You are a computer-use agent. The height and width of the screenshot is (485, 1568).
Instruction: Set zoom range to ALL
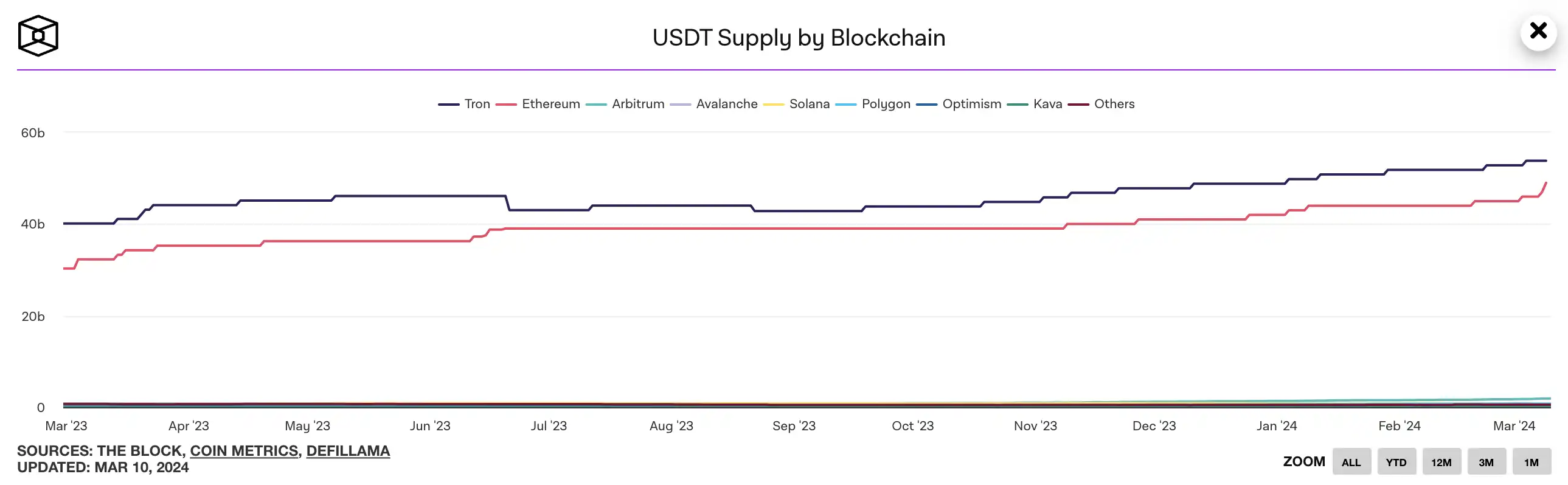click(1351, 462)
